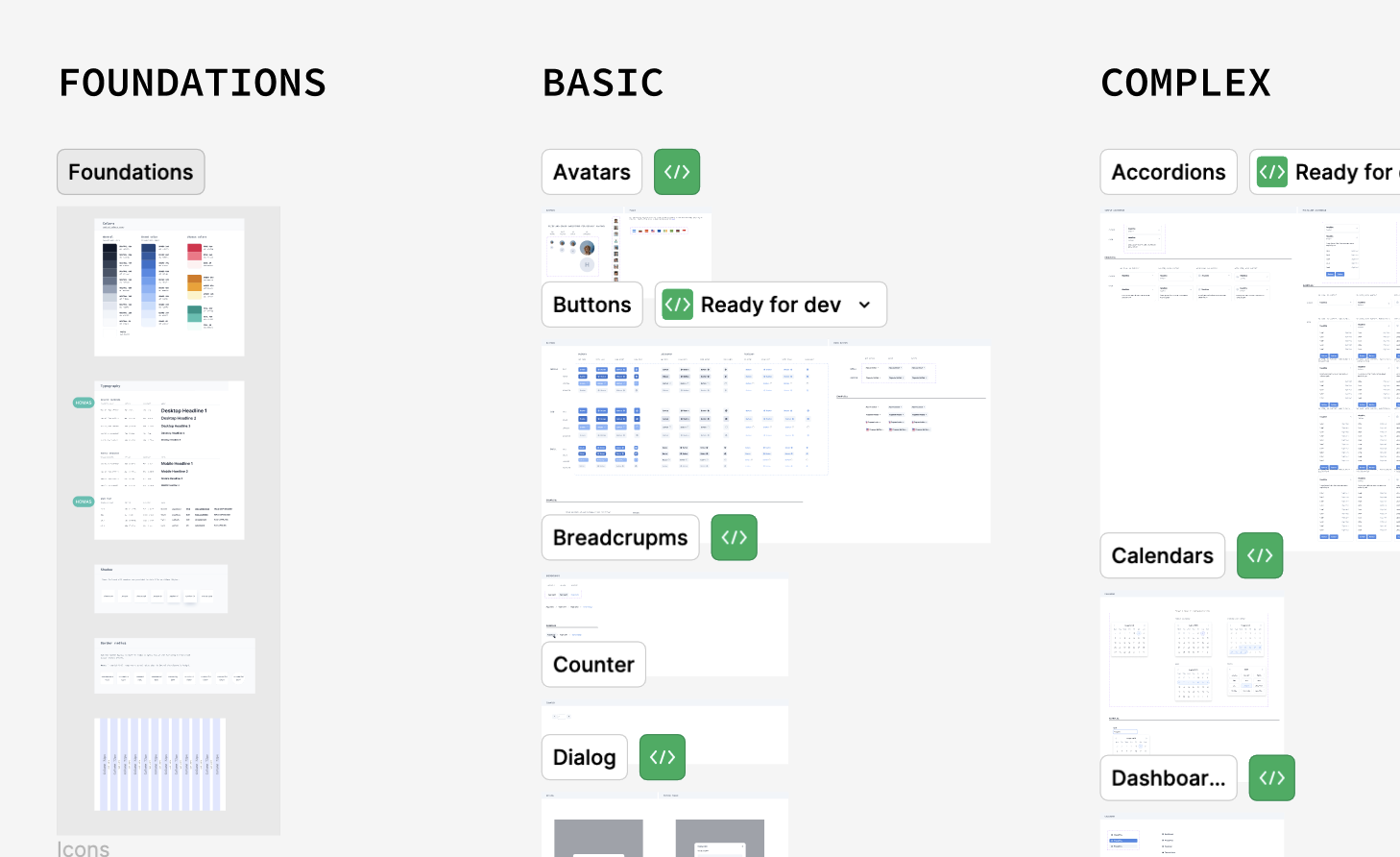Click the dev-mode icon next to Avatars

[x=677, y=172]
